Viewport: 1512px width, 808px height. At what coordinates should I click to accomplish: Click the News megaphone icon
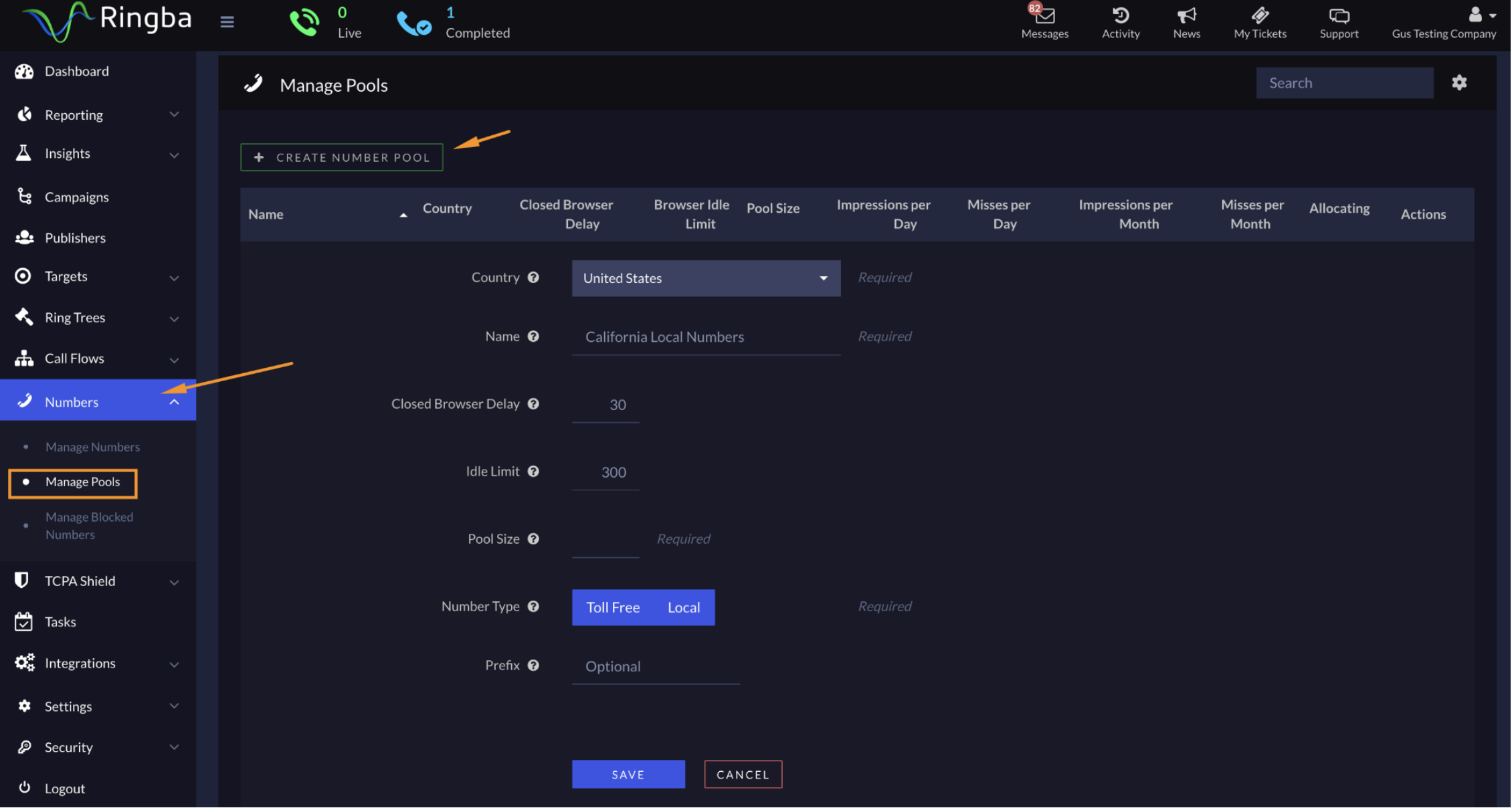[x=1186, y=16]
